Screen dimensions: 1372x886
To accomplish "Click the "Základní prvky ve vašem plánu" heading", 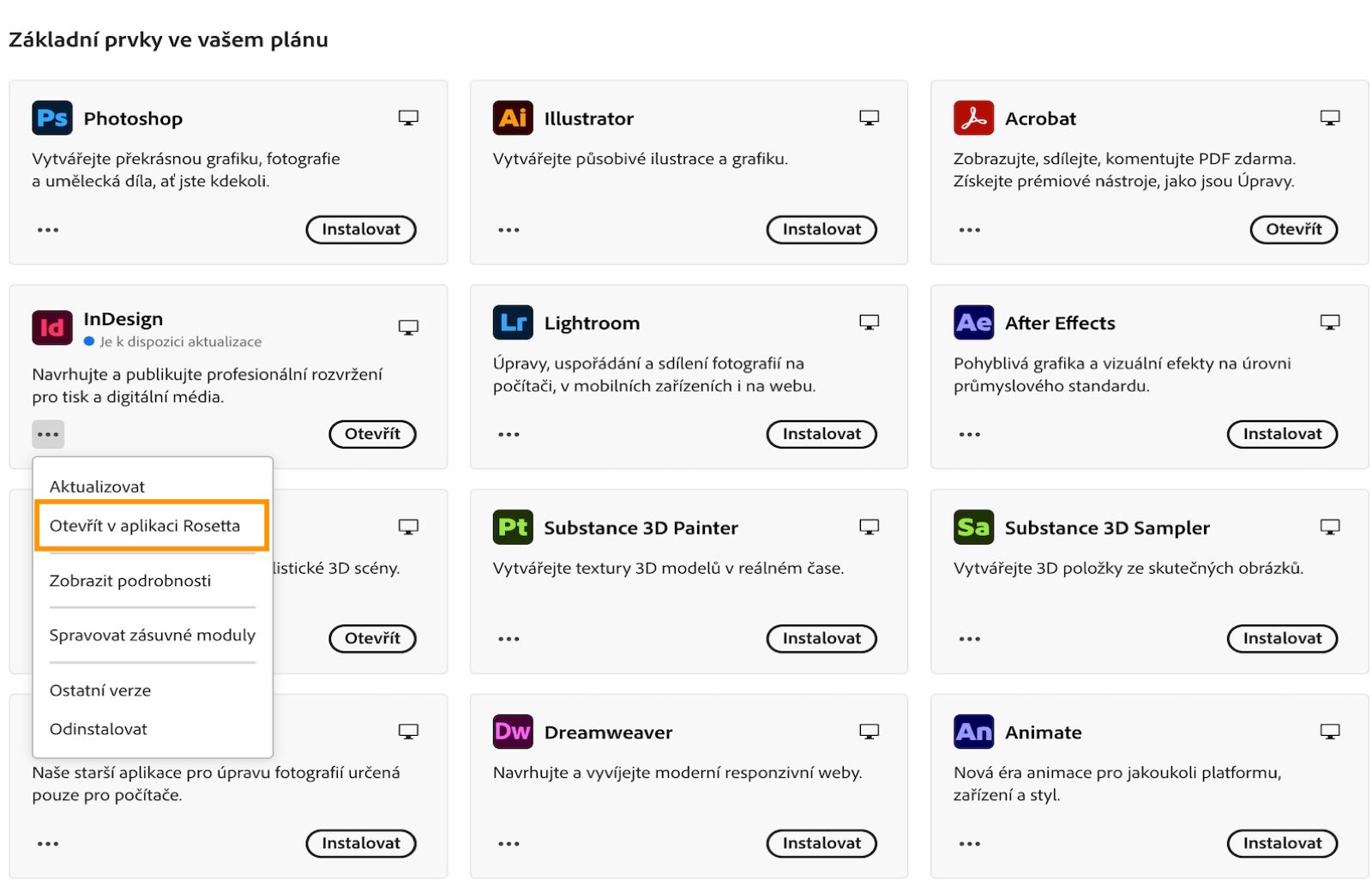I will tap(168, 40).
